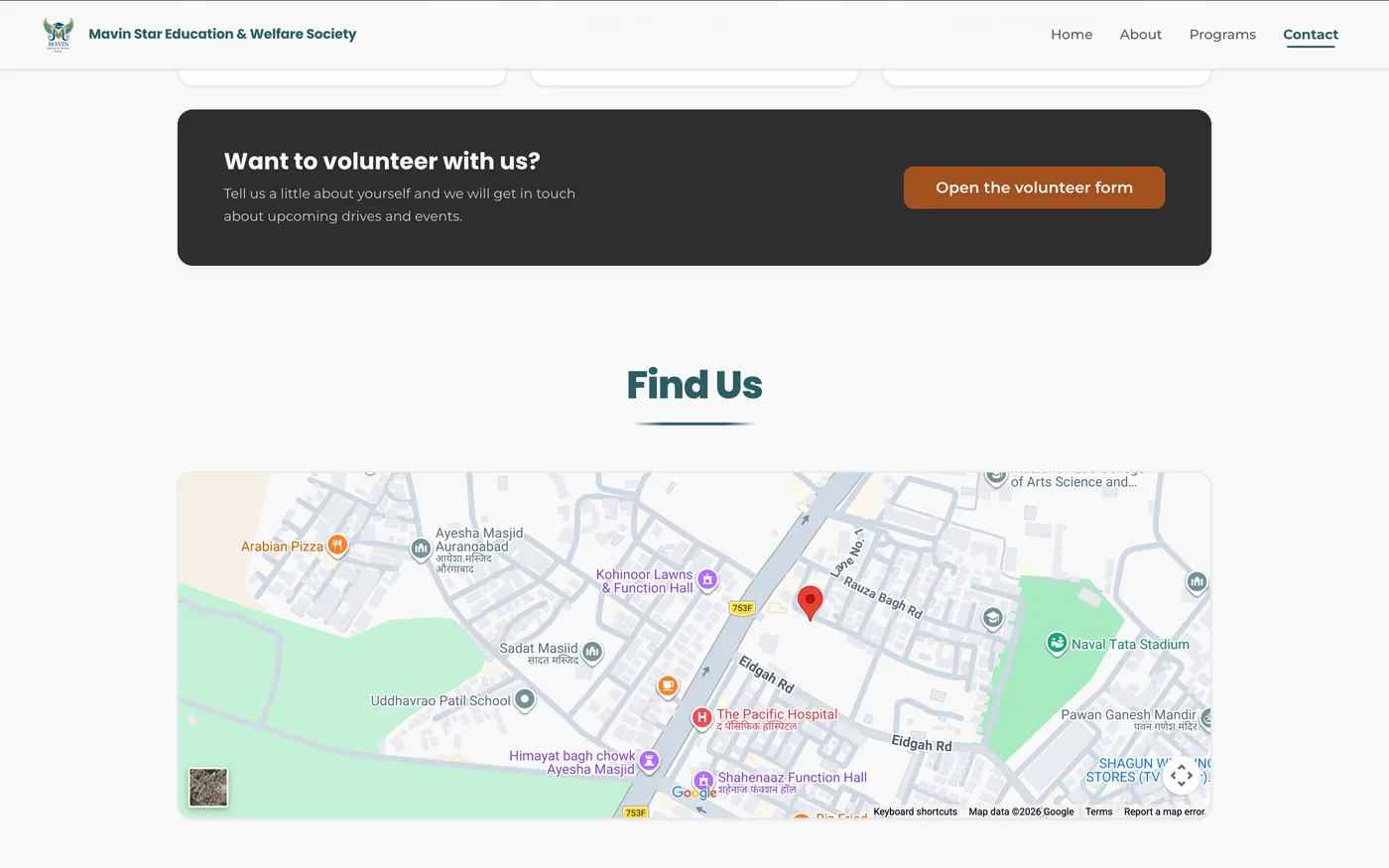The height and width of the screenshot is (868, 1389).
Task: Open the map Terms link
Action: click(x=1098, y=811)
